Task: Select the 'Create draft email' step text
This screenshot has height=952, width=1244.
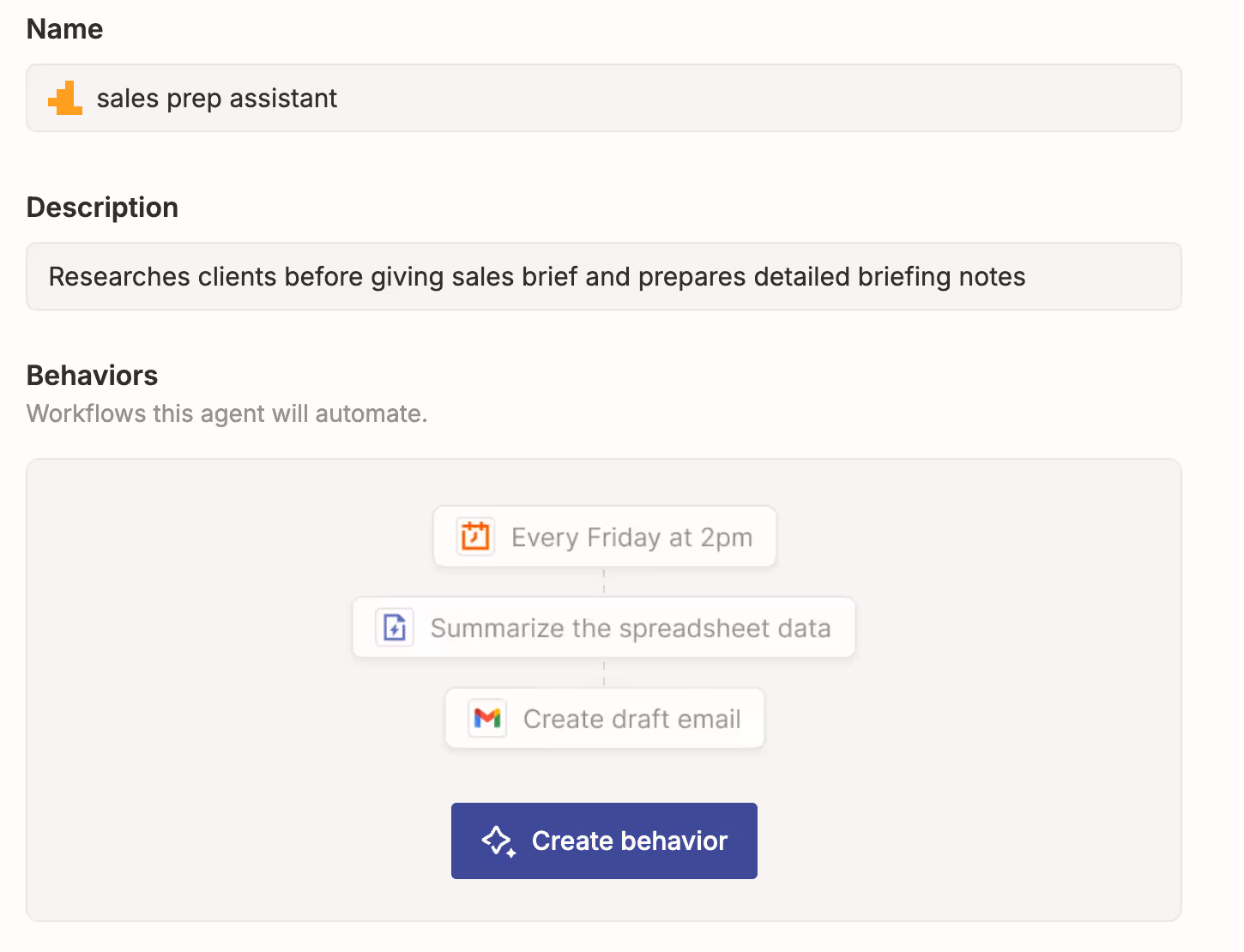Action: 632,719
